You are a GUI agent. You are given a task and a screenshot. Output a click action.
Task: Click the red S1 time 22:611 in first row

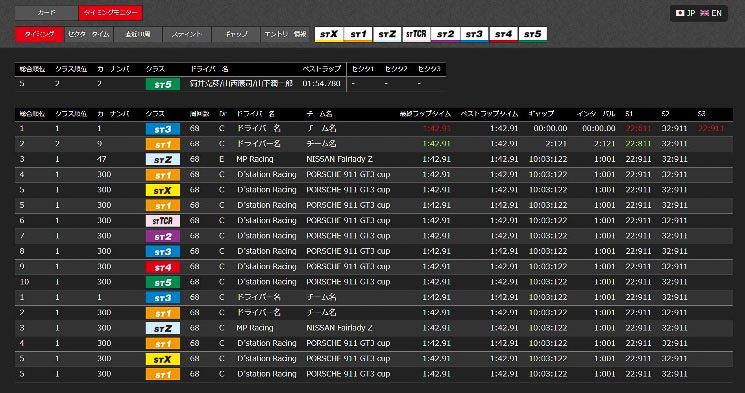(638, 129)
